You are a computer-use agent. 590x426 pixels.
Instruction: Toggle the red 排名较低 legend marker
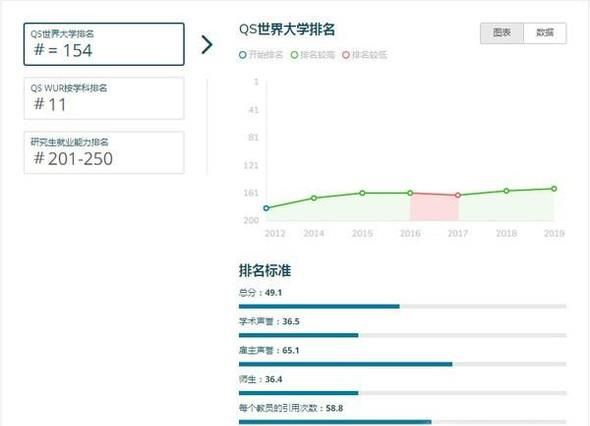tap(346, 55)
